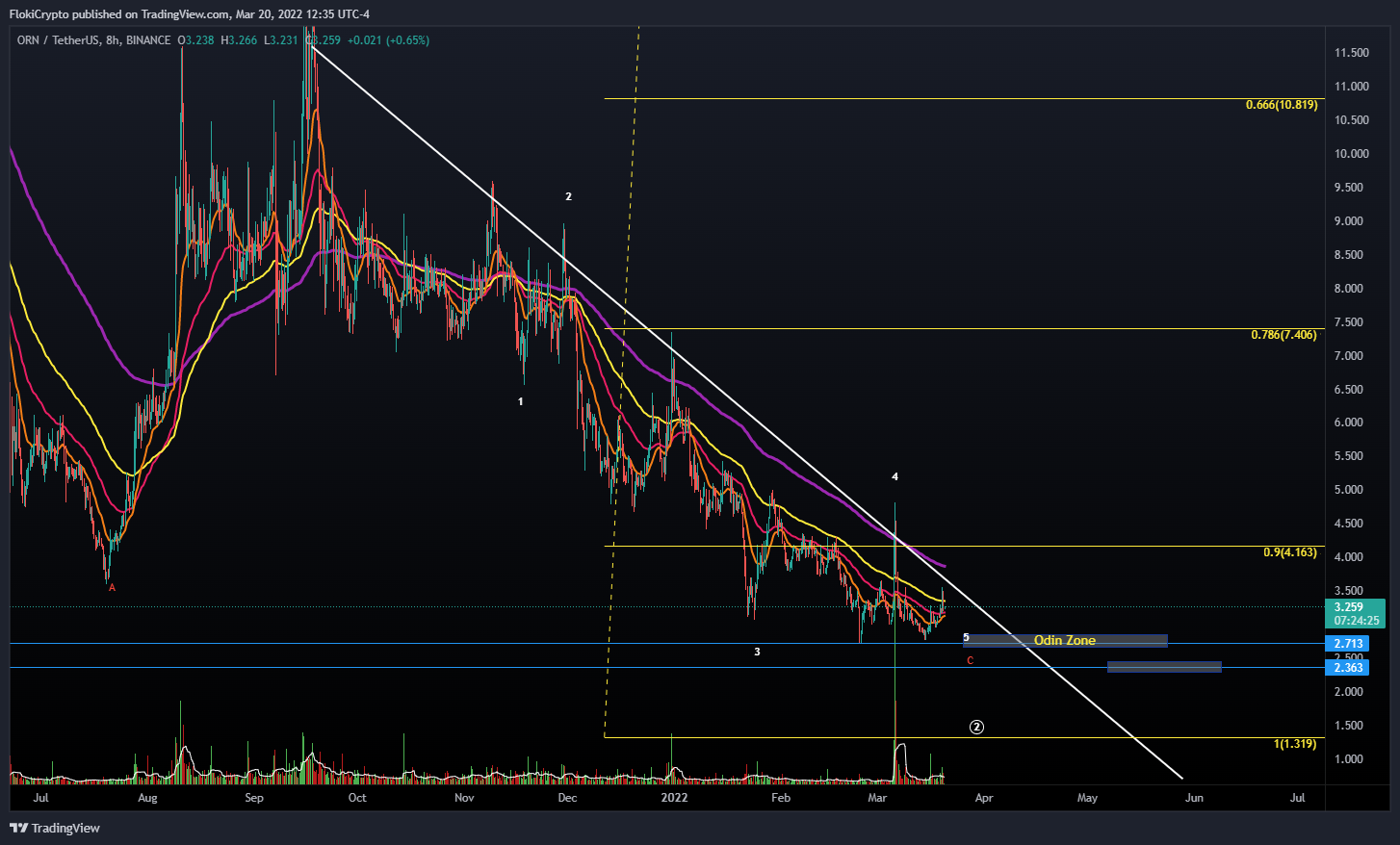Click the 07:24:25 candle countdown
The height and width of the screenshot is (845, 1400).
click(1357, 621)
